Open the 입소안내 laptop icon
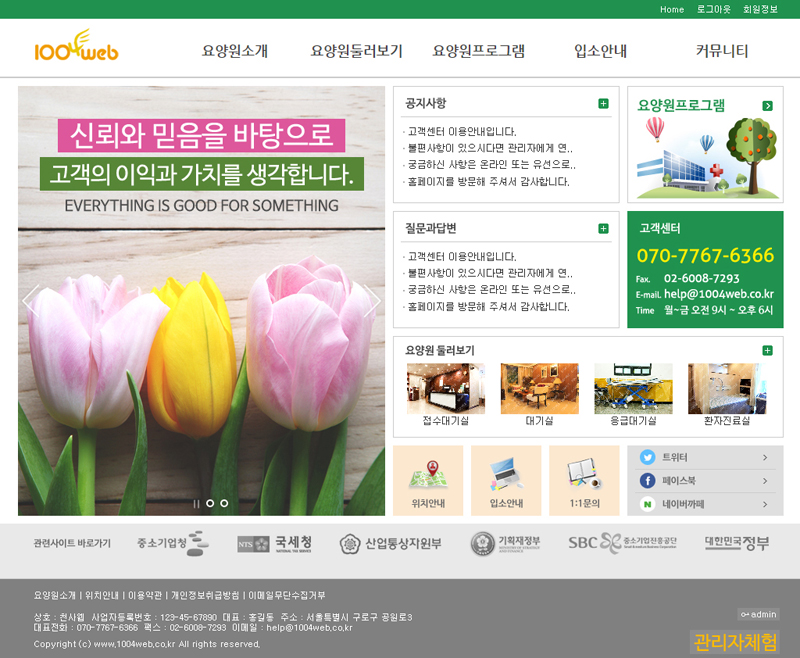The height and width of the screenshot is (658, 800). [505, 472]
